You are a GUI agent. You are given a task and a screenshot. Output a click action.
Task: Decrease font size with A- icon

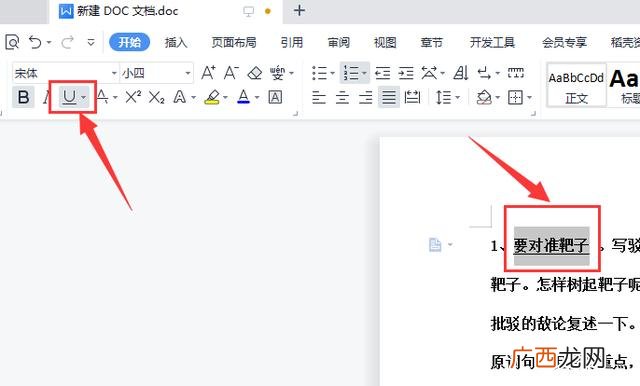[x=231, y=73]
